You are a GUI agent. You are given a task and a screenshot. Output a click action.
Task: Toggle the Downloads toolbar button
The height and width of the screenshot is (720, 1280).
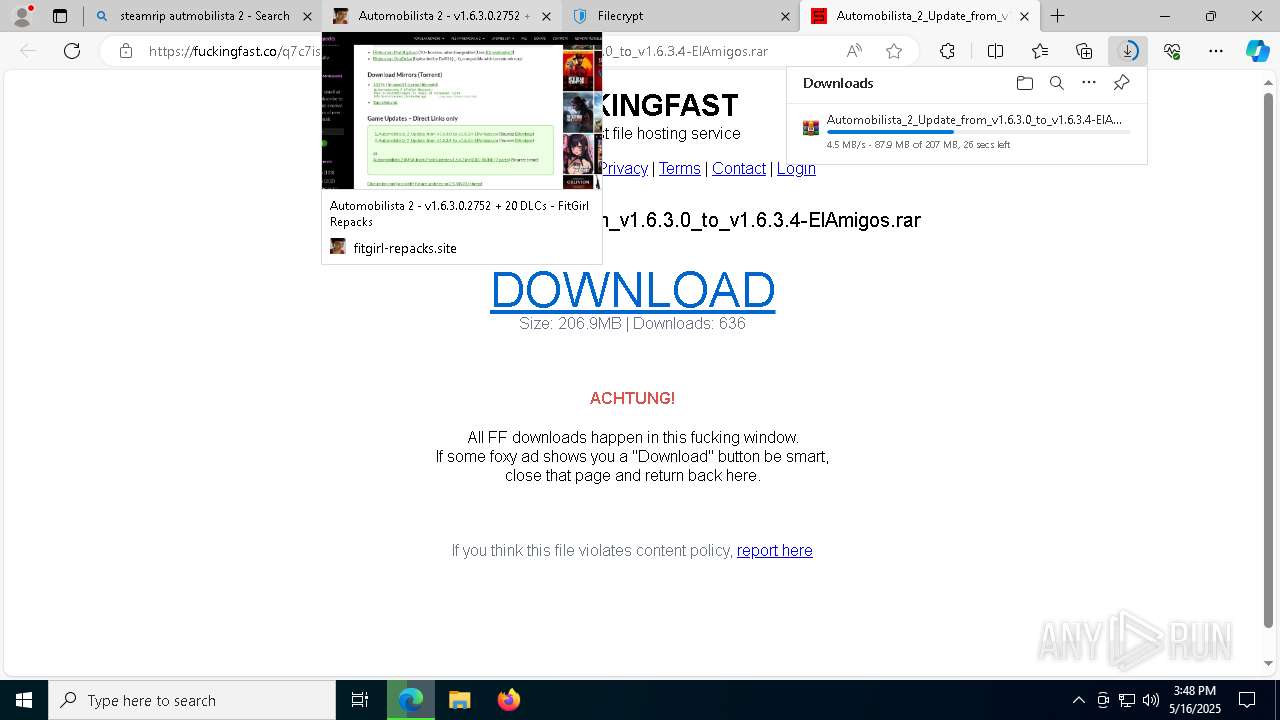(x=1128, y=51)
